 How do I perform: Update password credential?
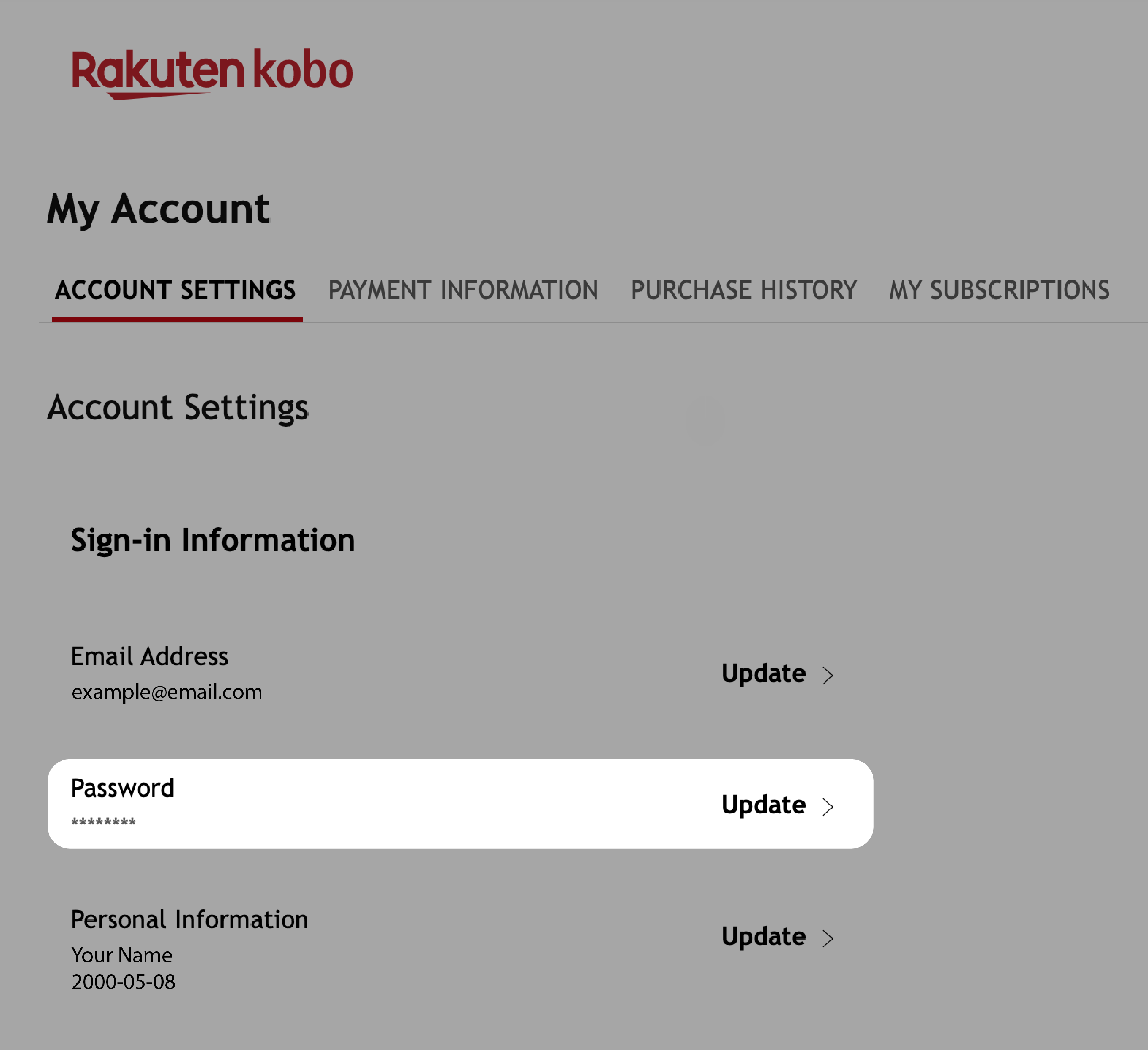point(778,804)
